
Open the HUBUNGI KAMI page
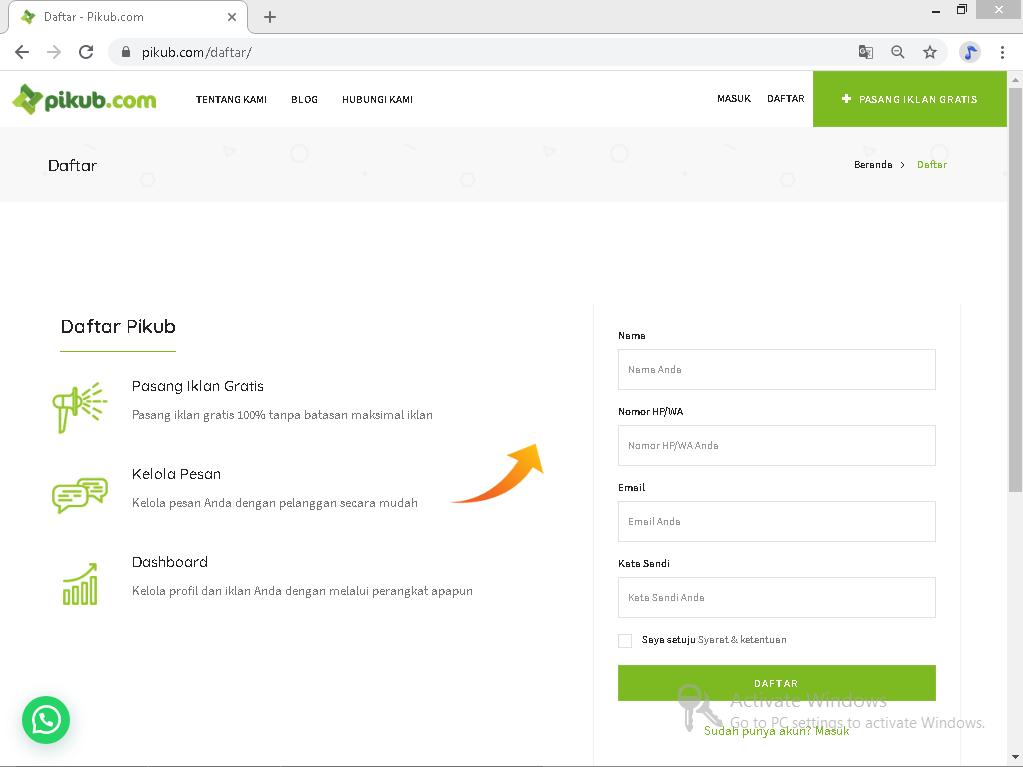click(377, 99)
